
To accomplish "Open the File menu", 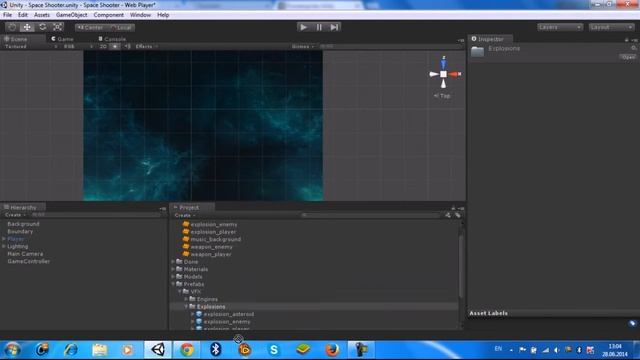I will [7, 15].
